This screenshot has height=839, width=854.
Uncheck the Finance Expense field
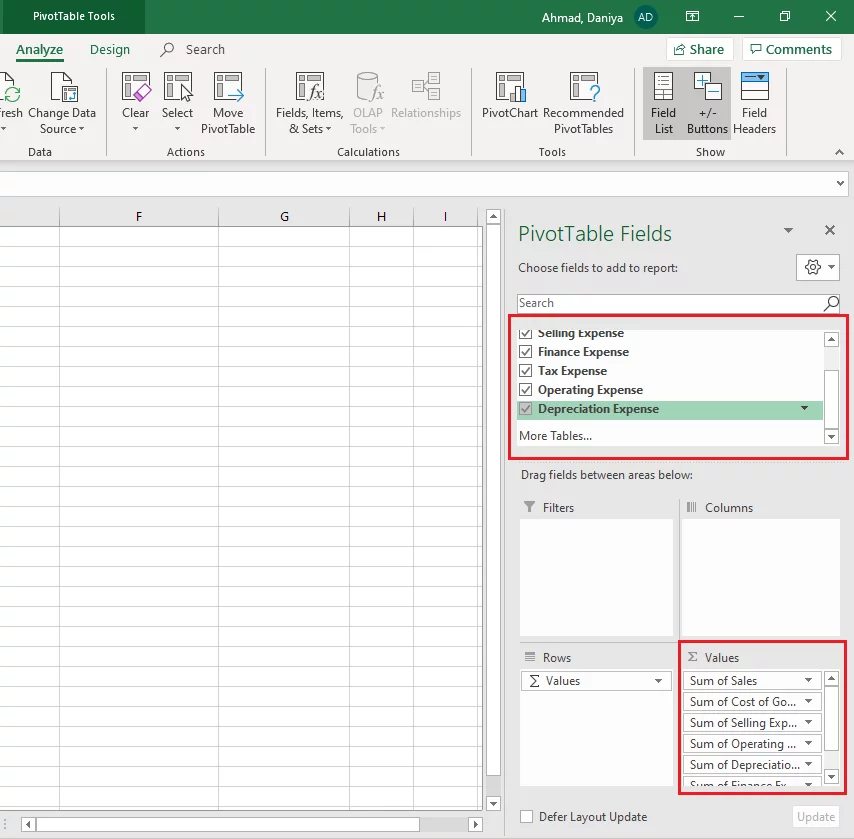point(525,352)
